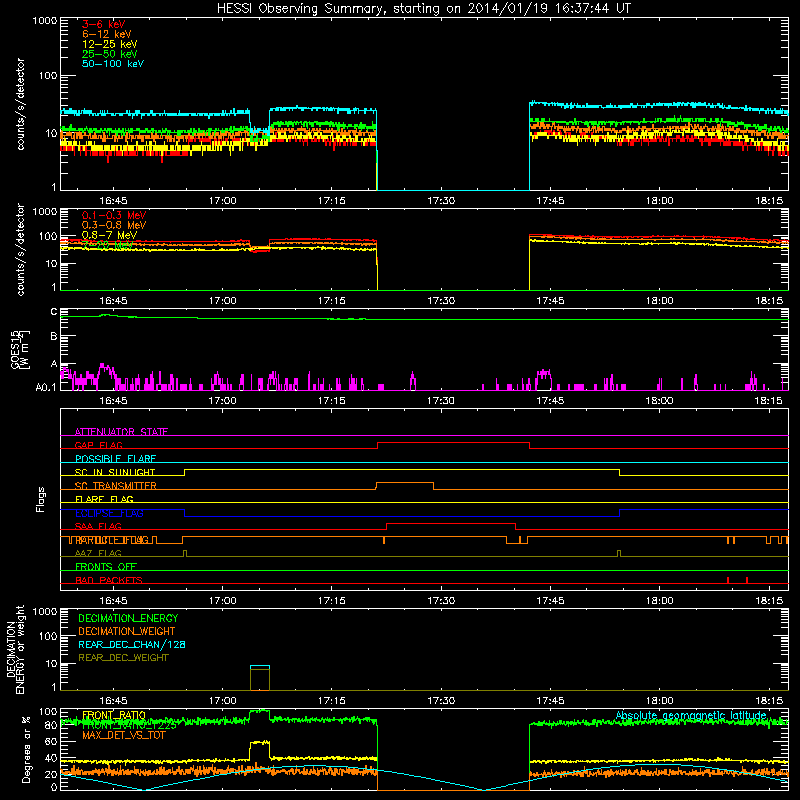
Task: Select the FRONTS_OFF flag label
Action: [106, 567]
